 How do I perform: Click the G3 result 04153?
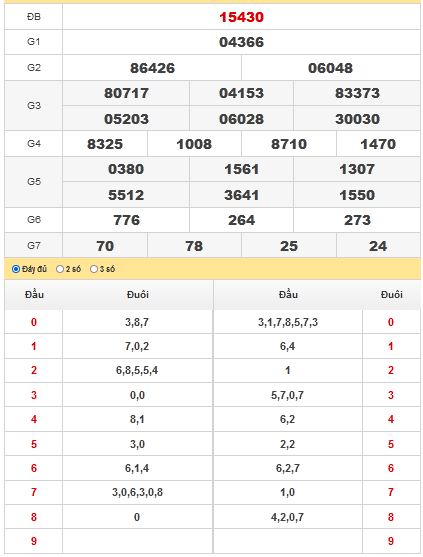tap(241, 93)
